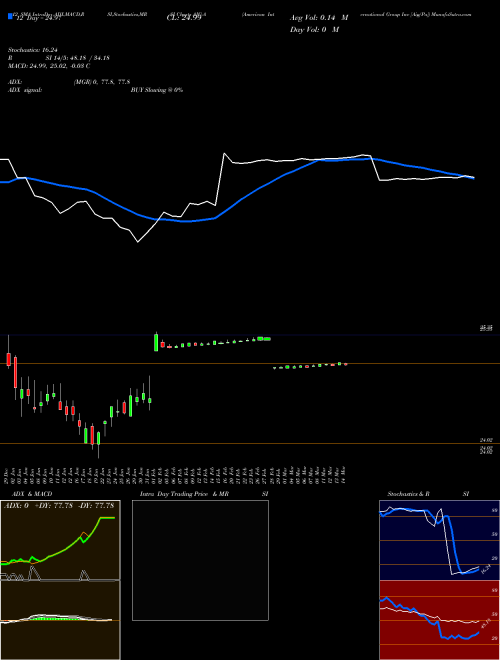Click the 14 Mar date axis label

point(344,474)
